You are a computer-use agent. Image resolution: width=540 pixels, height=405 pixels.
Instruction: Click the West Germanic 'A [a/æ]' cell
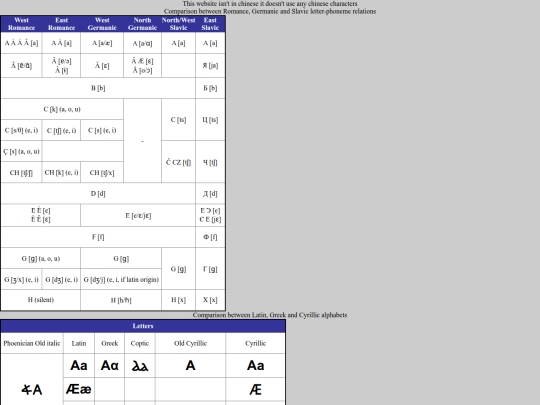(x=102, y=43)
